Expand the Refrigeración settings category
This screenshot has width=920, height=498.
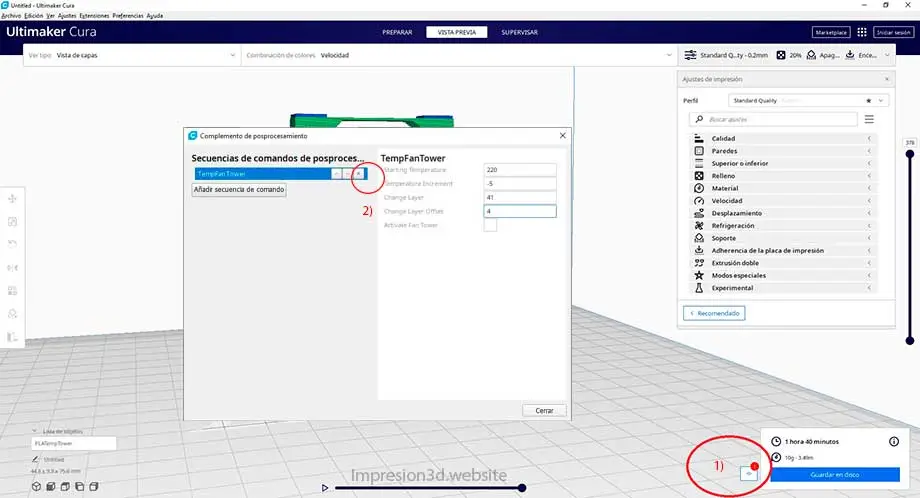coord(784,226)
